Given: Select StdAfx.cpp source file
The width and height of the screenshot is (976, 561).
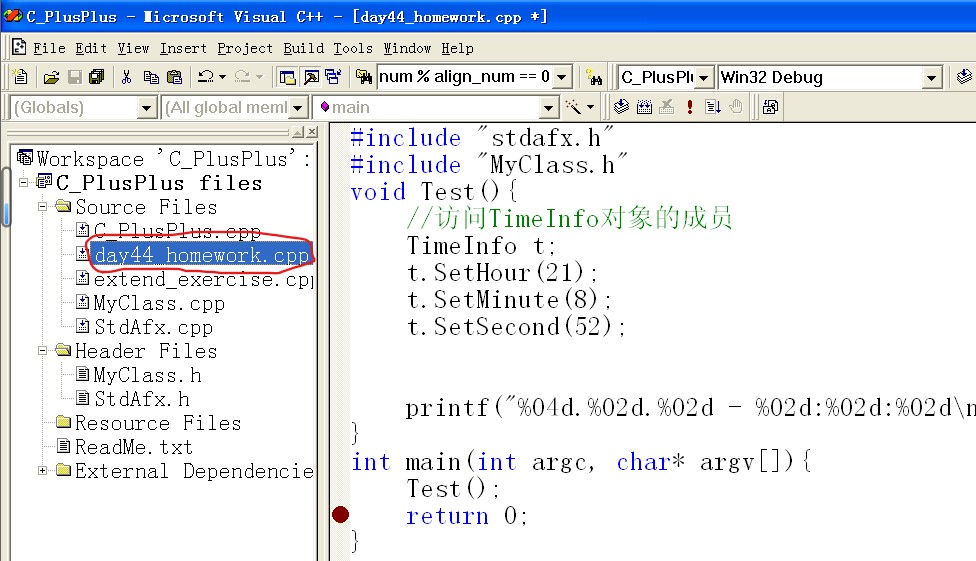Looking at the screenshot, I should (x=153, y=327).
